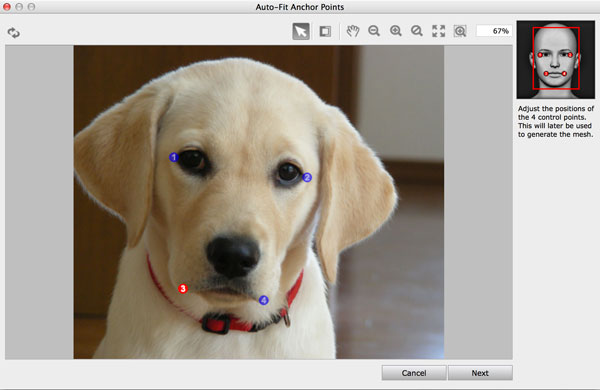Select anchor point 4 near the mouth
The height and width of the screenshot is (390, 600).
coord(264,300)
